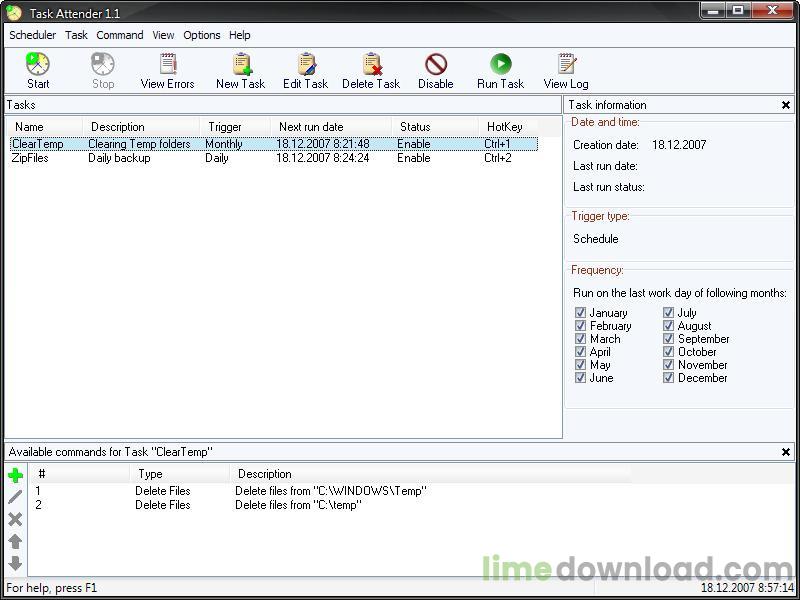This screenshot has width=800, height=600.
Task: Add a command with green plus icon
Action: pyautogui.click(x=15, y=475)
